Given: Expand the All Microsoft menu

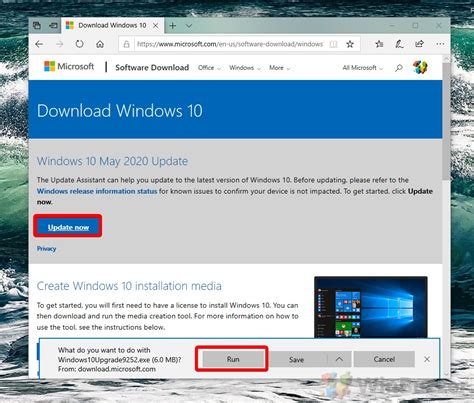Looking at the screenshot, I should point(363,68).
